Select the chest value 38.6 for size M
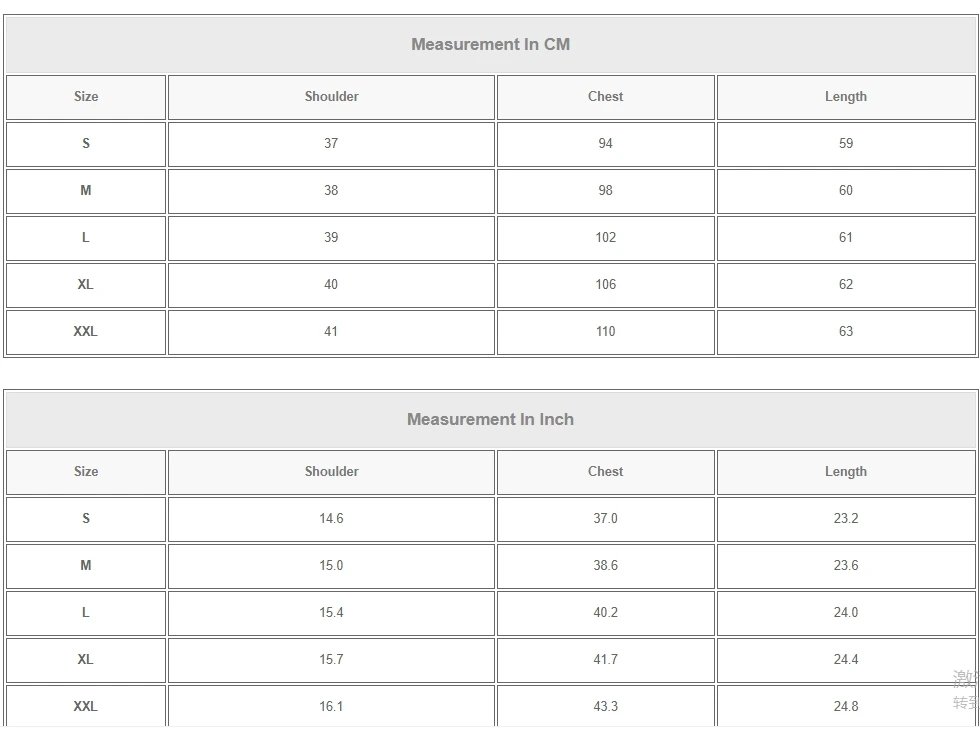This screenshot has width=980, height=731. [x=605, y=566]
